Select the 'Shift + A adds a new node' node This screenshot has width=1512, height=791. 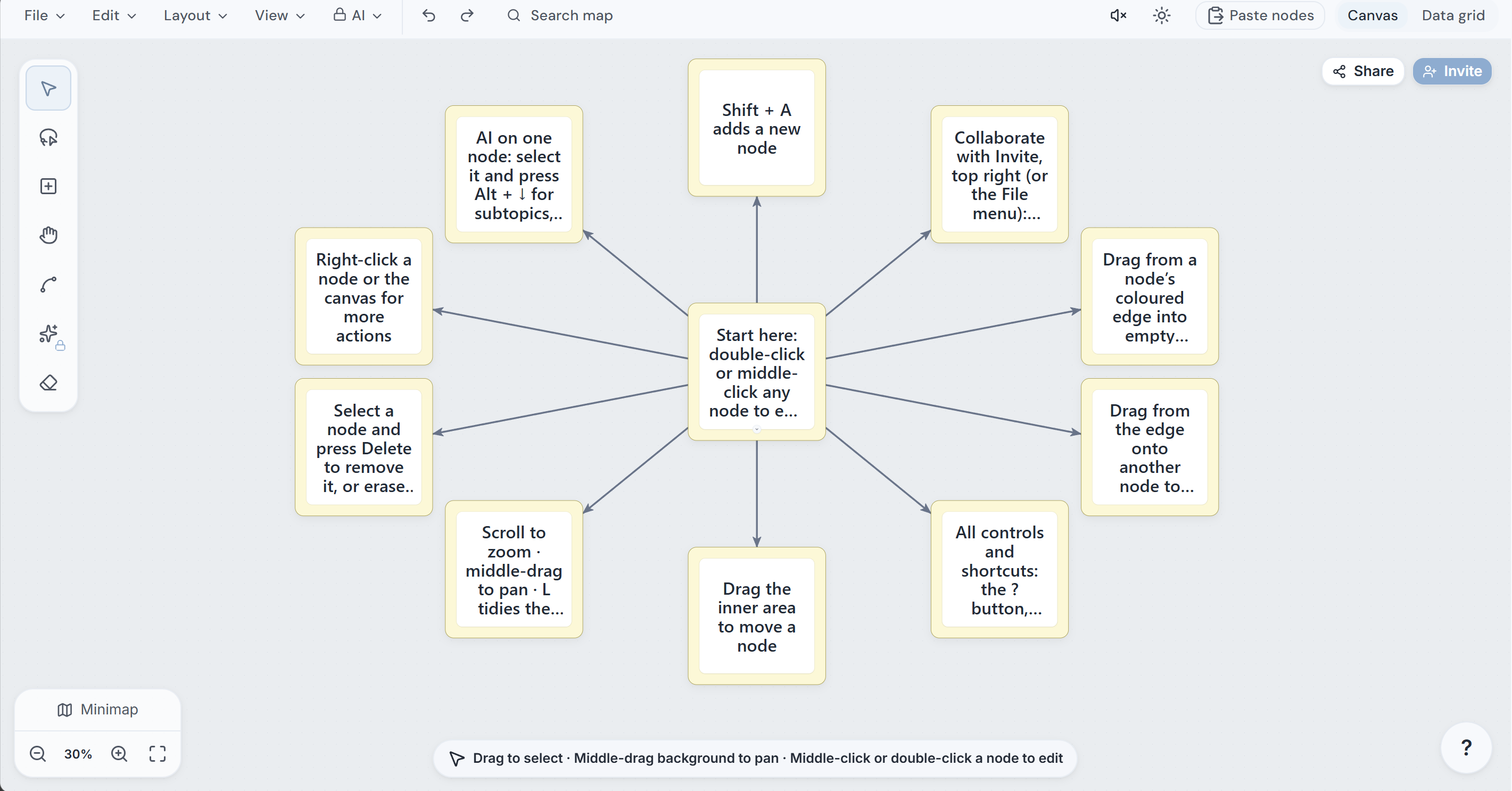[x=757, y=127]
